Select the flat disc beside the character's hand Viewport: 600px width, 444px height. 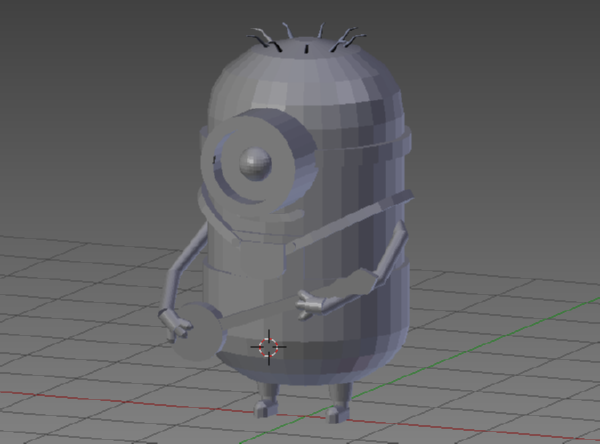pyautogui.click(x=197, y=331)
